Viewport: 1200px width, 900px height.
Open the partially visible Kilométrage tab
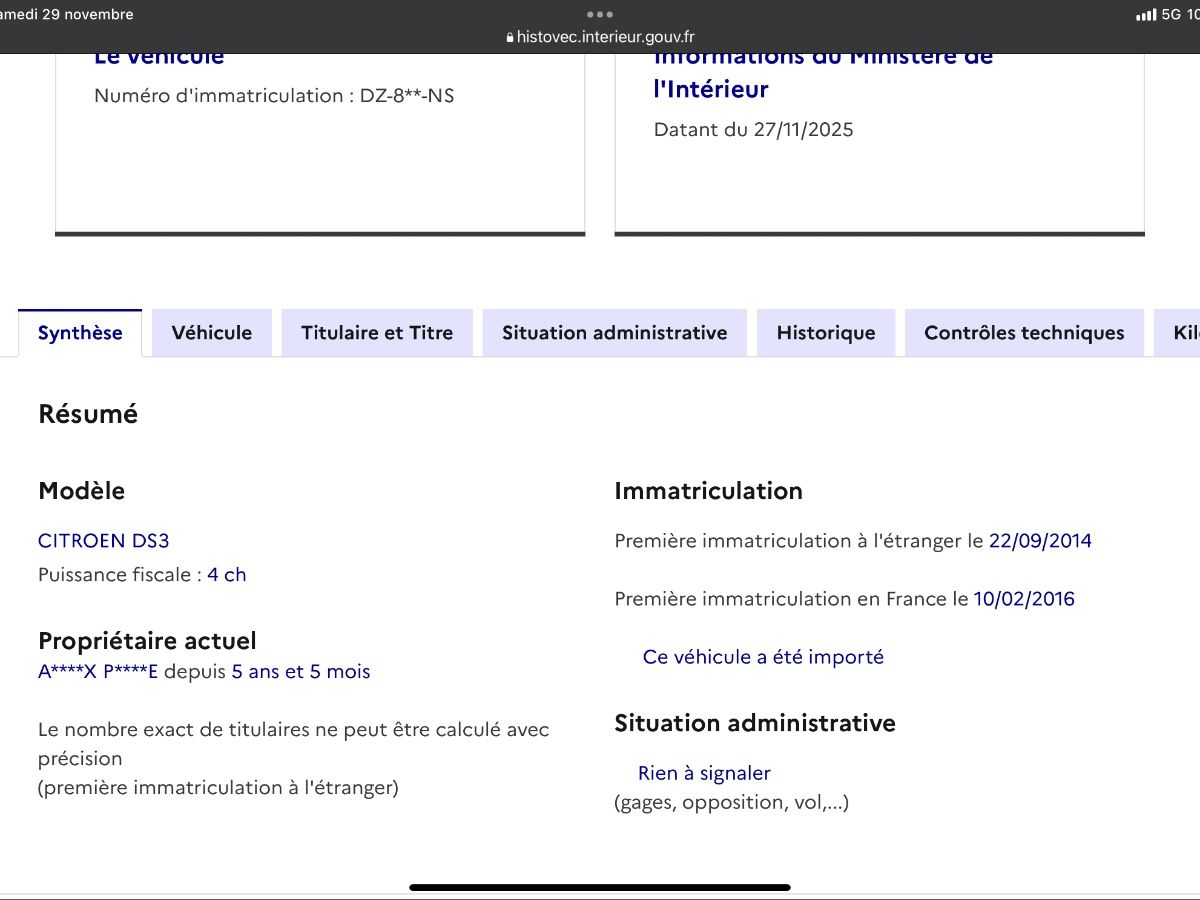click(1184, 332)
